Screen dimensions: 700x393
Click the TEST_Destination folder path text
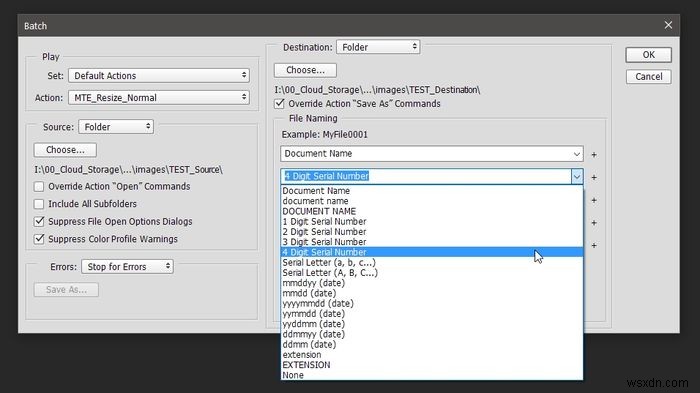(377, 90)
